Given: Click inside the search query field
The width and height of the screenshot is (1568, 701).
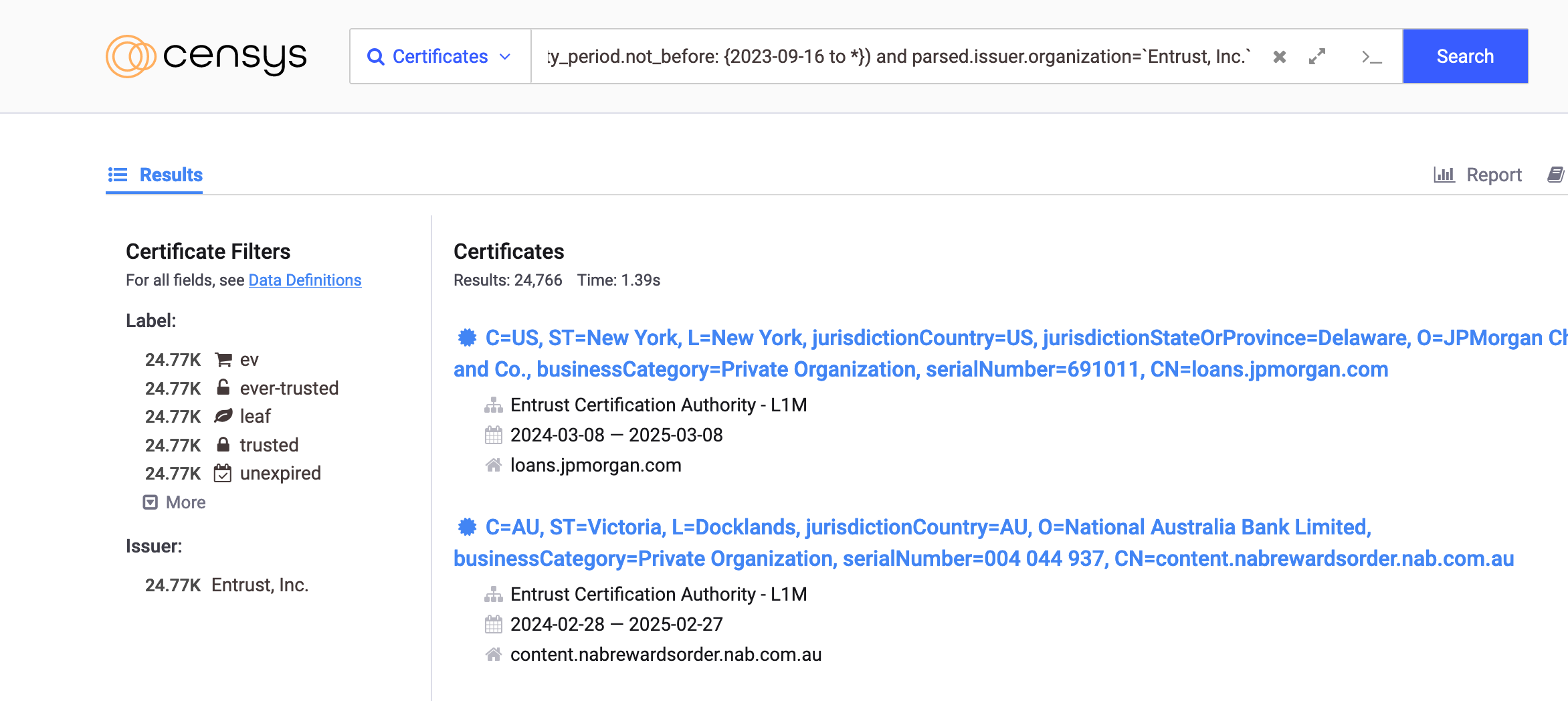Looking at the screenshot, I should tap(896, 56).
